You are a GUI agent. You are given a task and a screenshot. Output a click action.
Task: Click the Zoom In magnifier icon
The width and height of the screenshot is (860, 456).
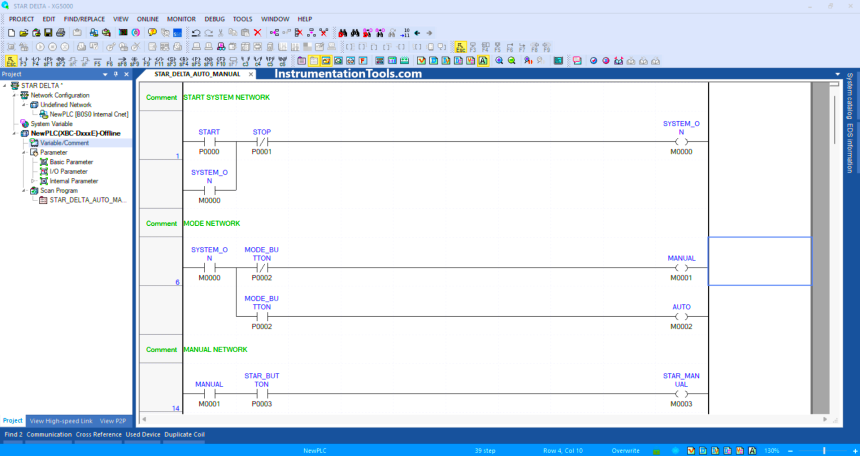click(x=499, y=61)
